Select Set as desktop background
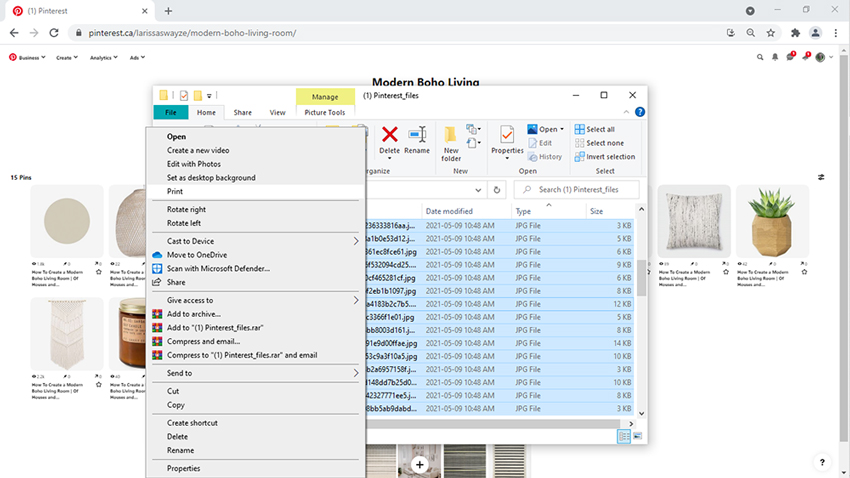 pos(255,178)
